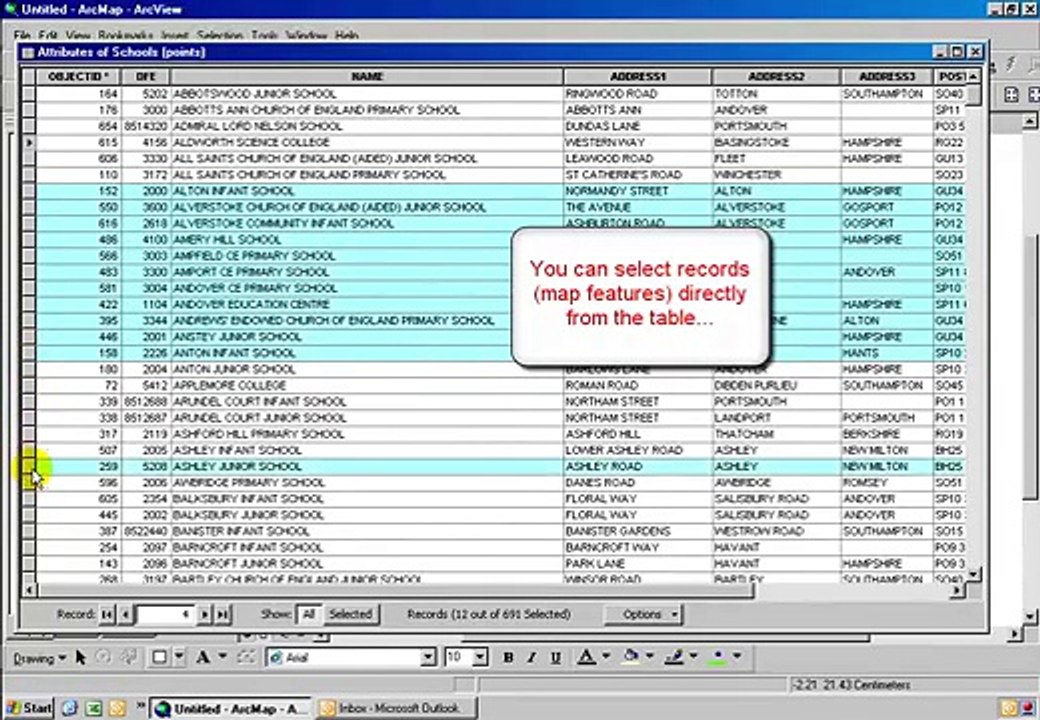Toggle underline formatting
Screen dimensions: 1040x720
click(555, 657)
